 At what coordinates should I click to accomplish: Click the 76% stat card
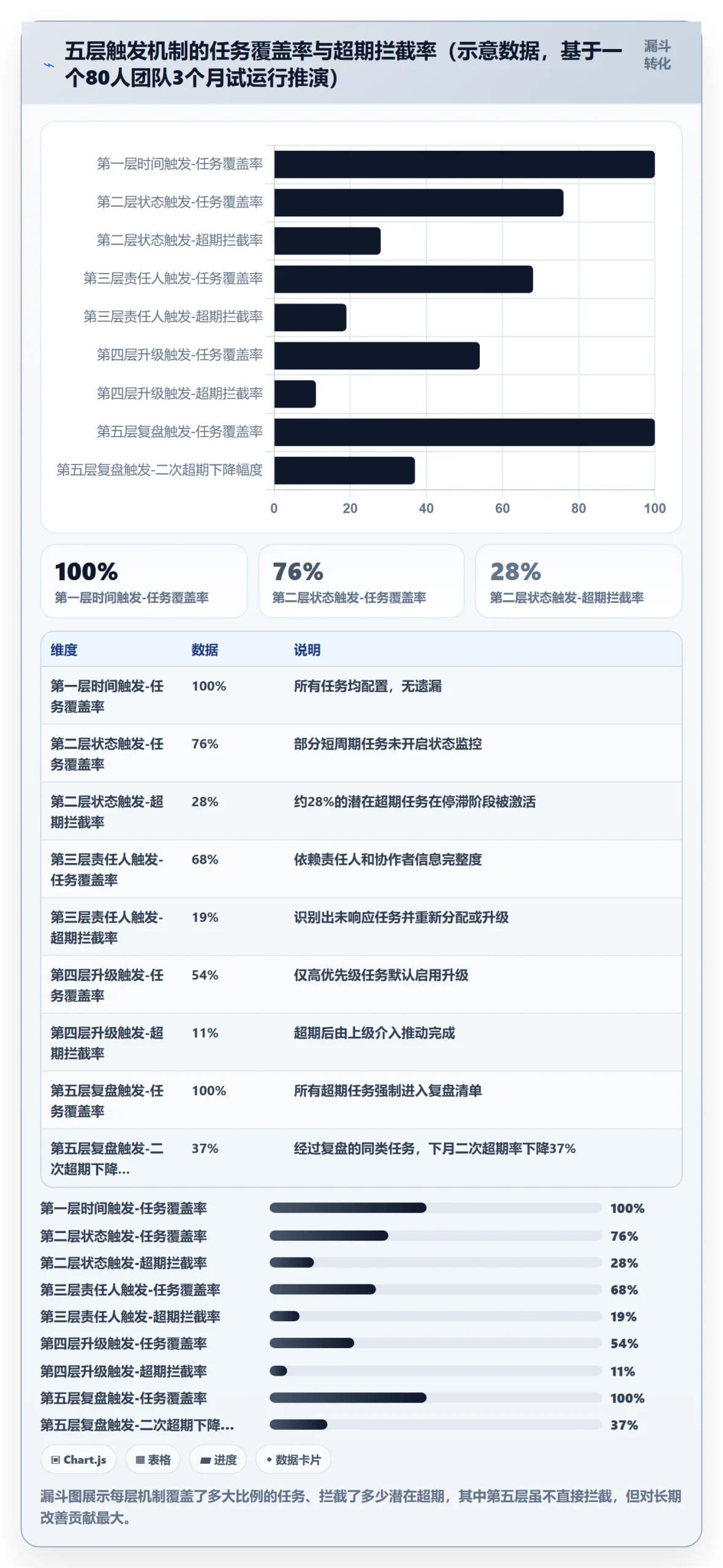coord(362,581)
